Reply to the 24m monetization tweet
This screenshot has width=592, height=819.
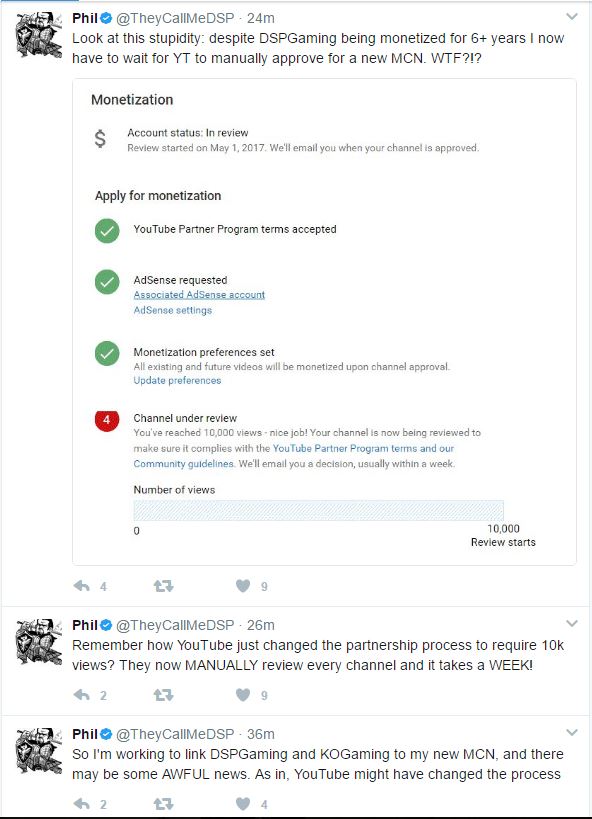click(x=82, y=586)
